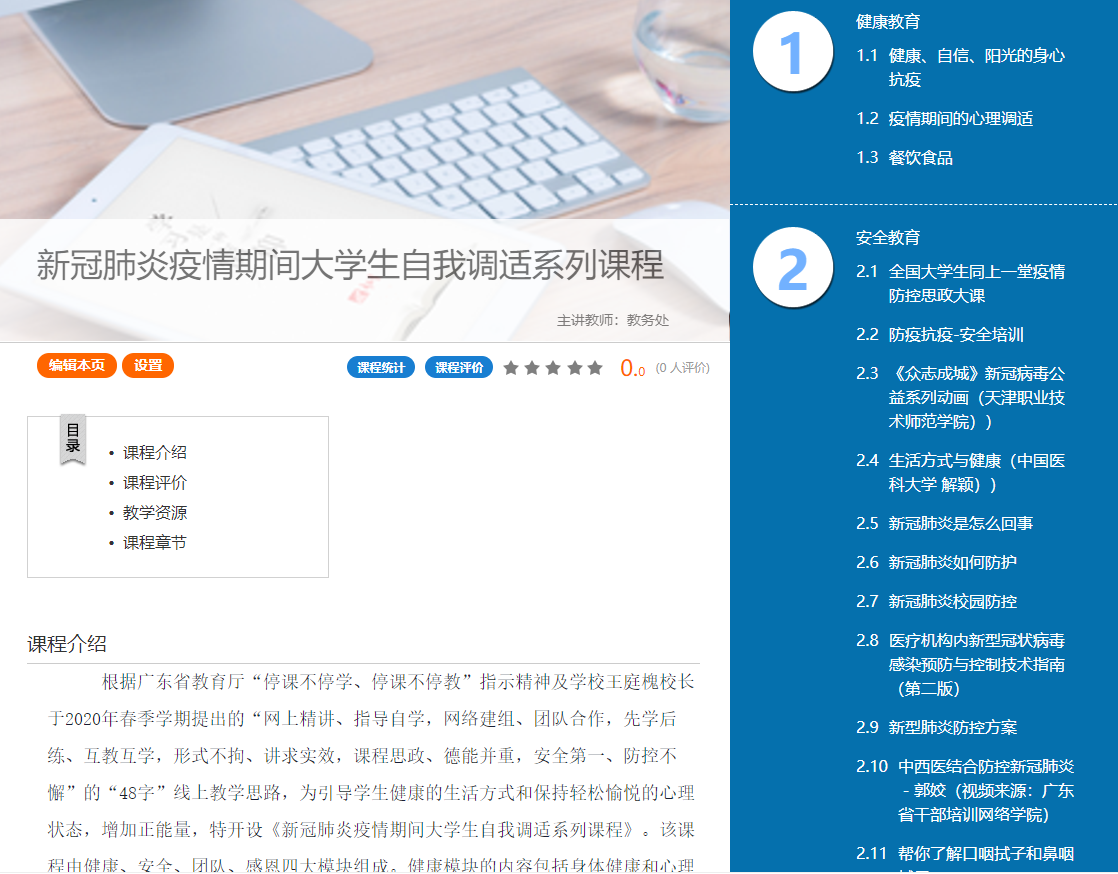Select section 2.5 新冠肺炎是怎么回事
Screen dimensions: 1118x874
coord(960,523)
